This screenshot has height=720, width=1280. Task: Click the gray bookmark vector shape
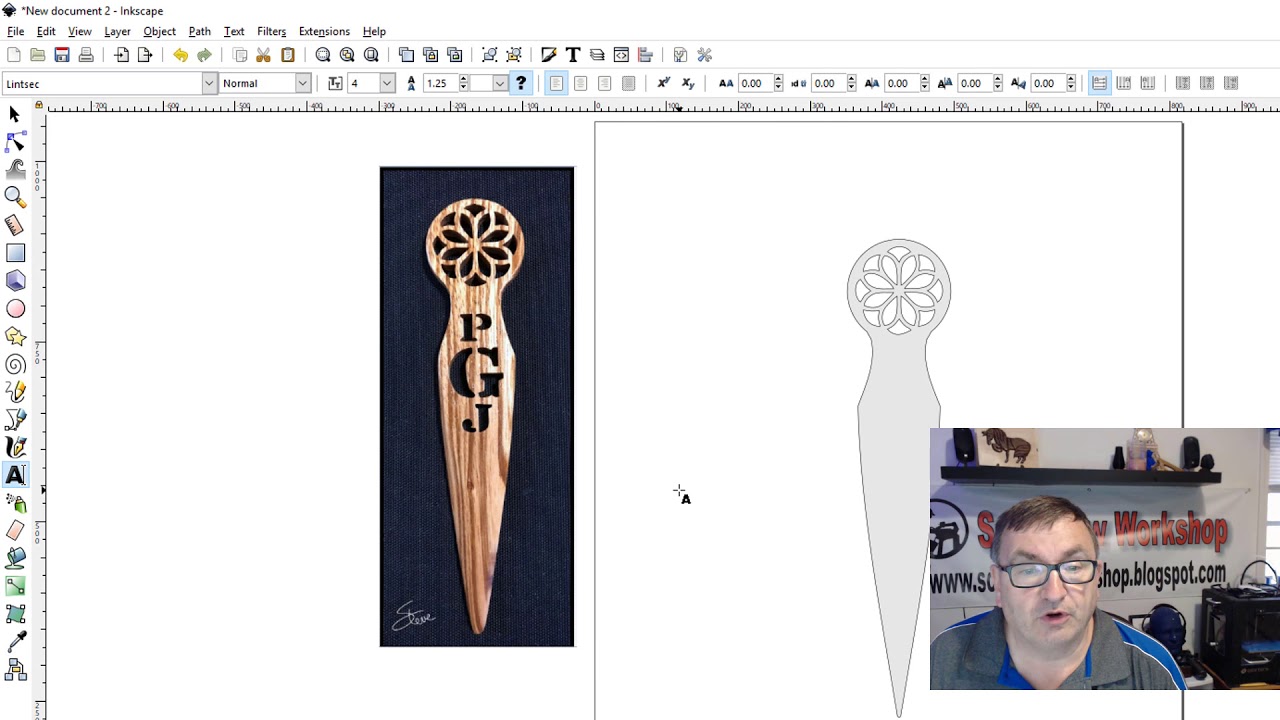pyautogui.click(x=899, y=478)
